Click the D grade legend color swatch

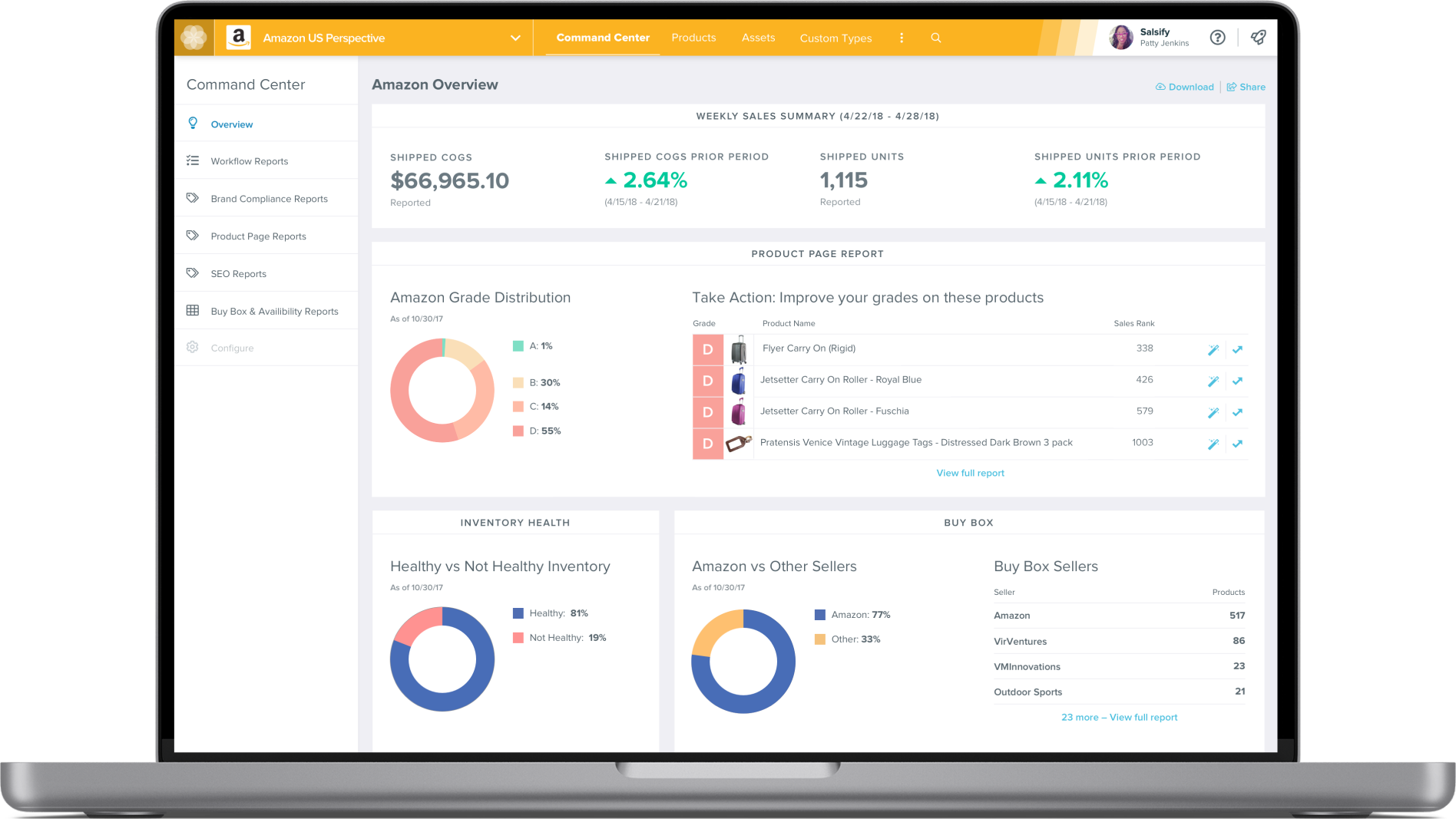[x=518, y=431]
